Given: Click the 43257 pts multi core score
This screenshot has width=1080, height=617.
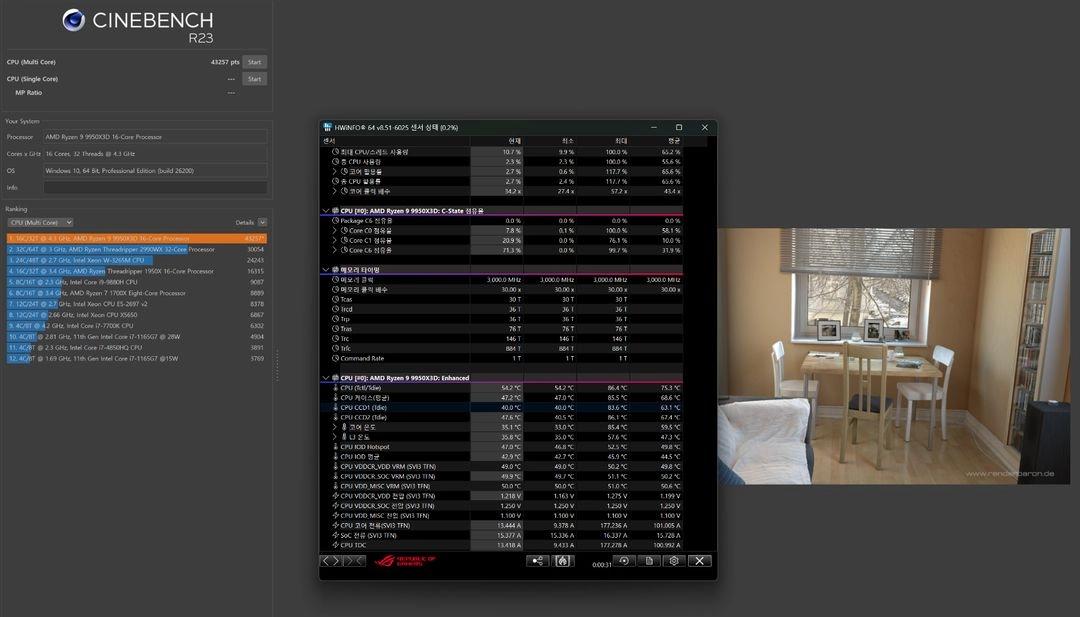Looking at the screenshot, I should (225, 62).
